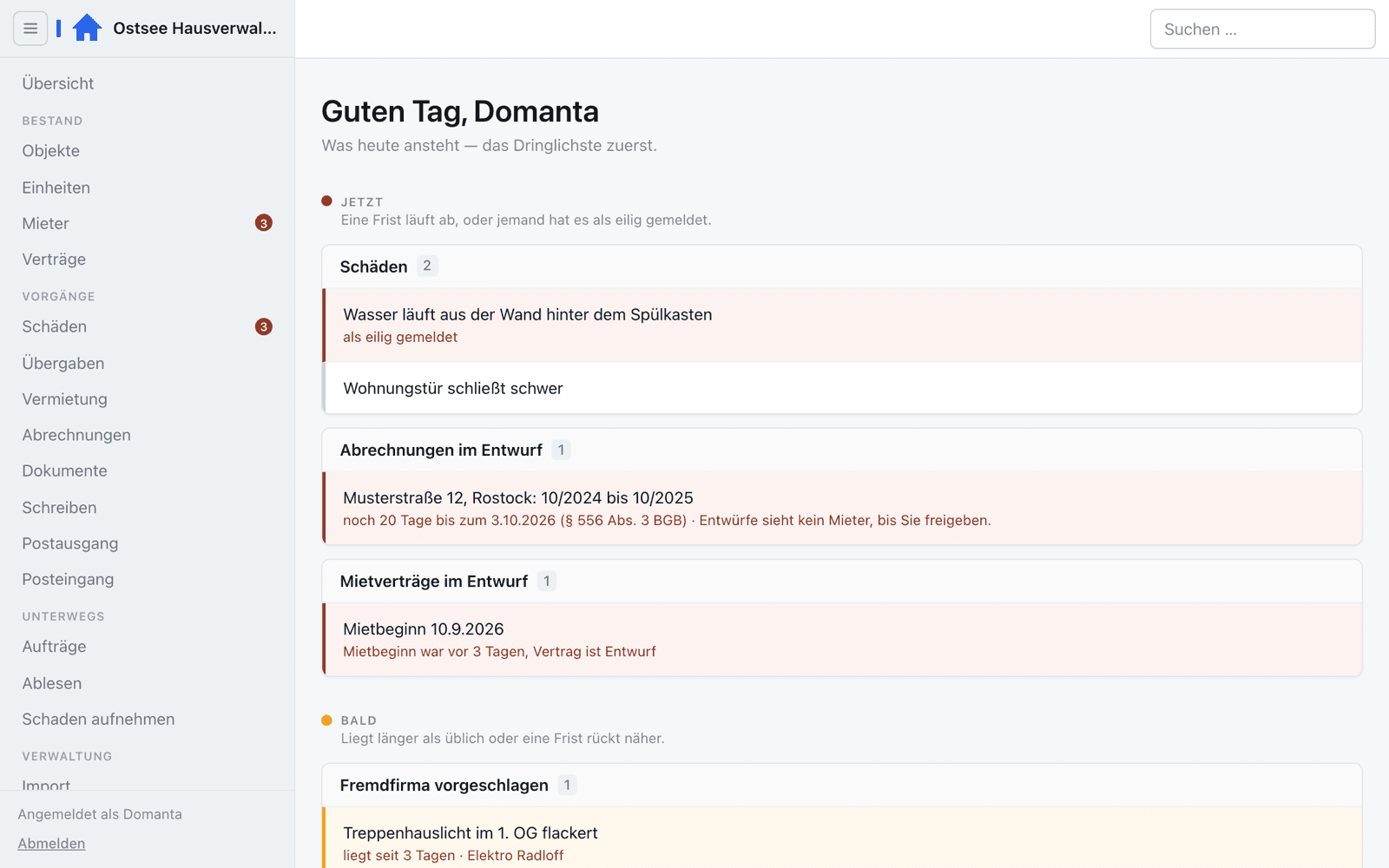Viewport: 1389px width, 868px height.
Task: Open Übergaben in the sidebar
Action: pos(63,364)
